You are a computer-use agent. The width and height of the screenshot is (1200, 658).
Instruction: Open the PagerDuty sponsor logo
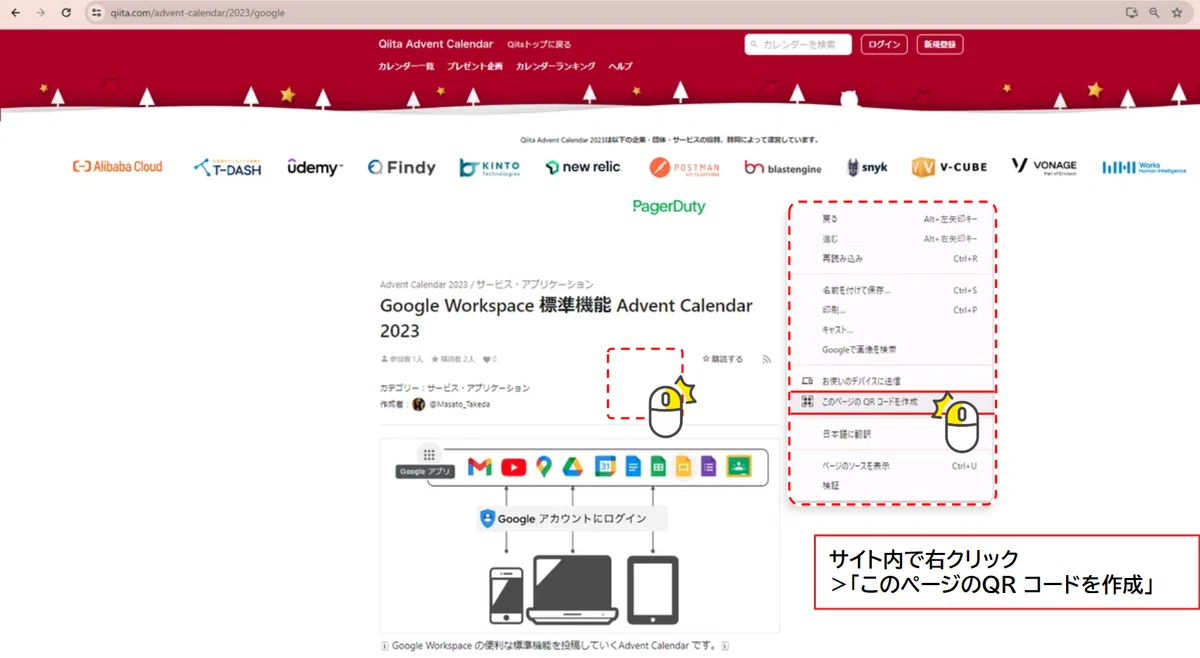click(x=669, y=207)
